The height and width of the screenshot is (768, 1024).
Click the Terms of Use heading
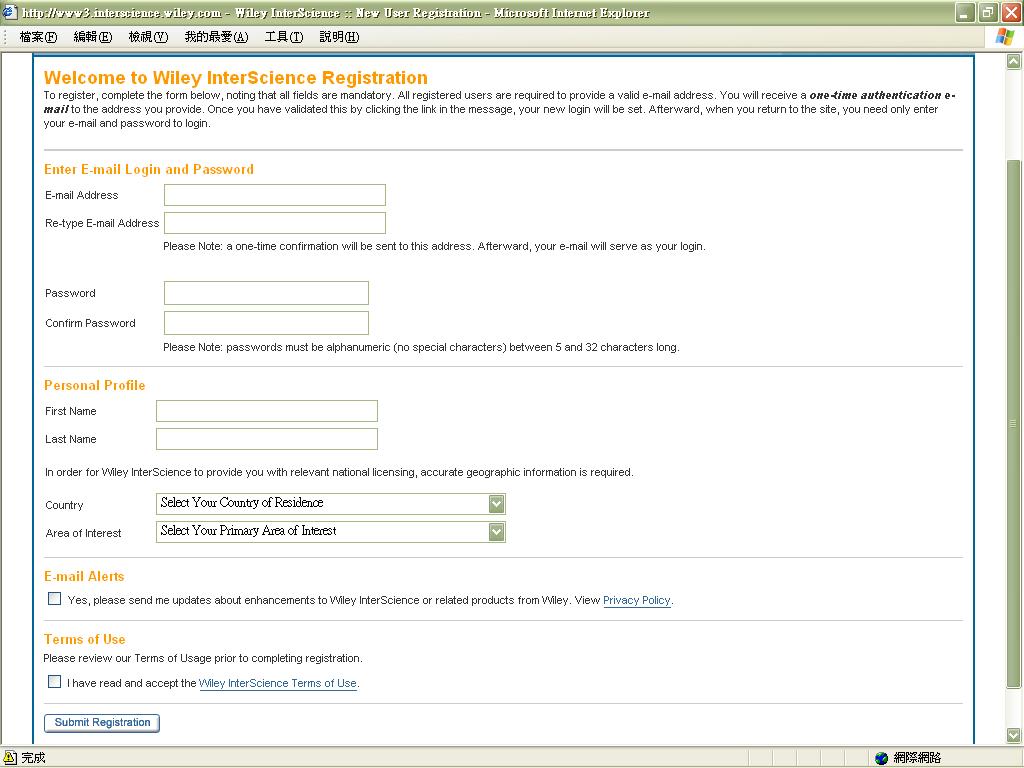pyautogui.click(x=85, y=639)
